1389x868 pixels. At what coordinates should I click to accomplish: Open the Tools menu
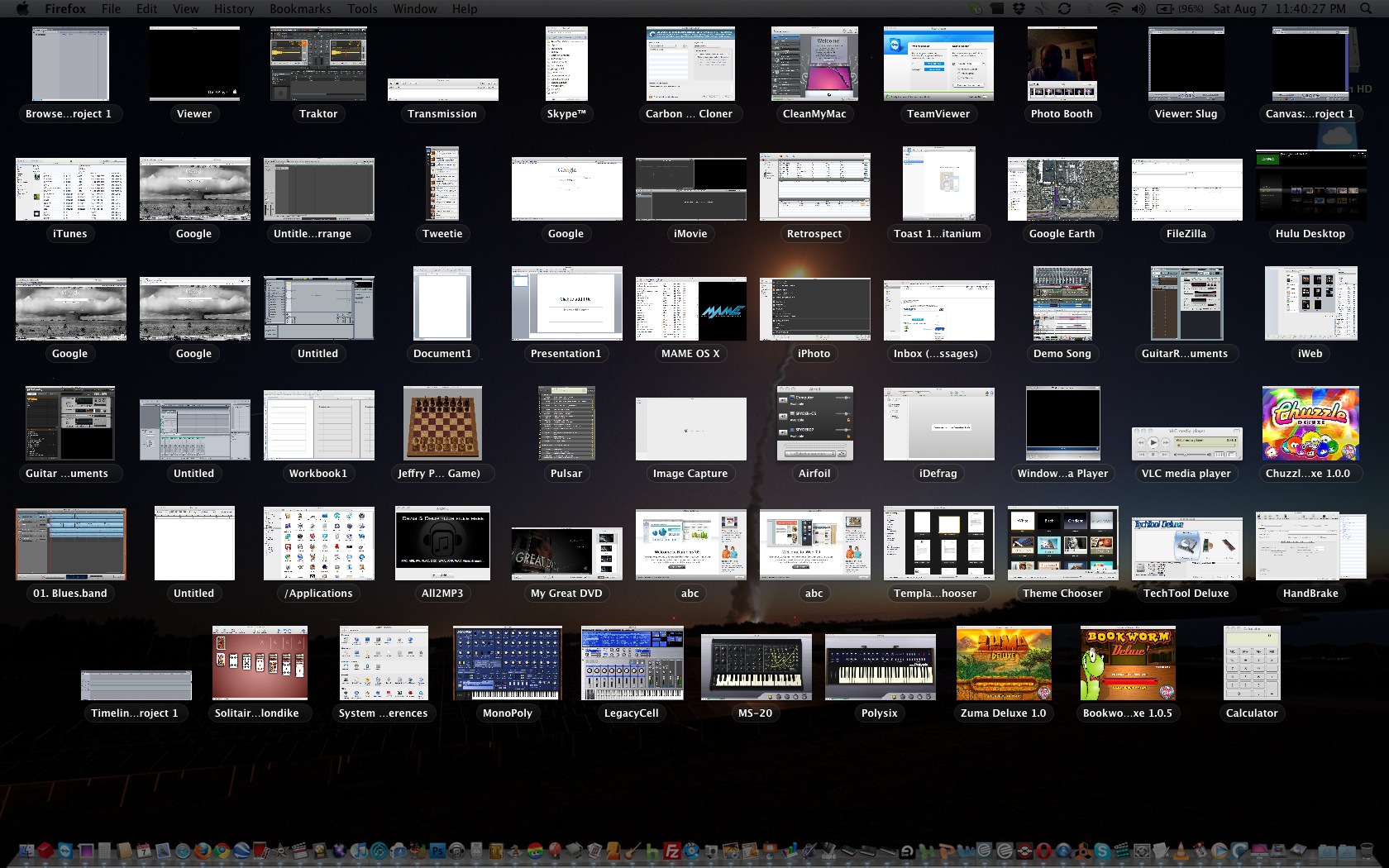coord(362,8)
